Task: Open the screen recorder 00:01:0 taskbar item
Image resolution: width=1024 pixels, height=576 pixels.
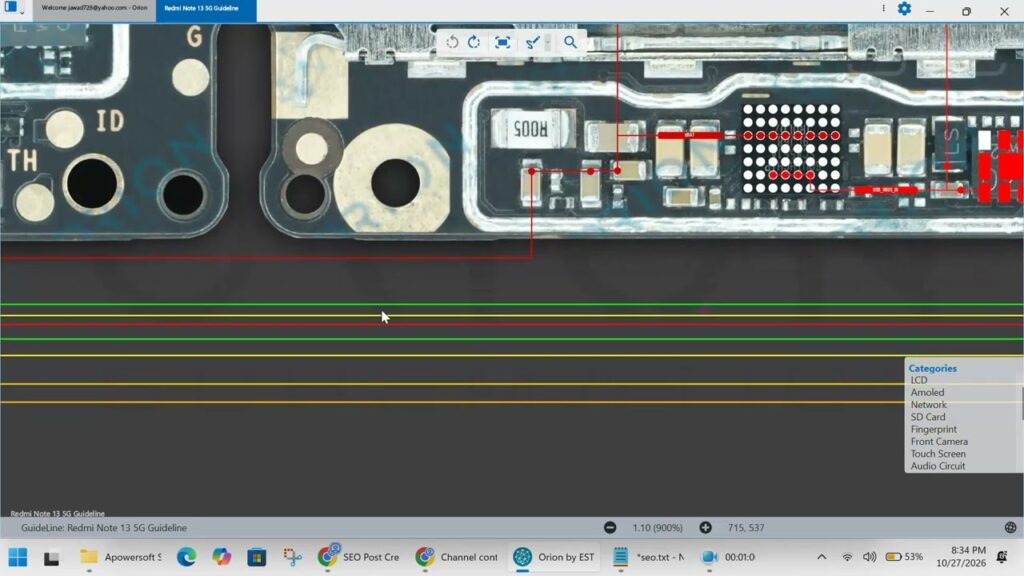Action: pos(728,557)
